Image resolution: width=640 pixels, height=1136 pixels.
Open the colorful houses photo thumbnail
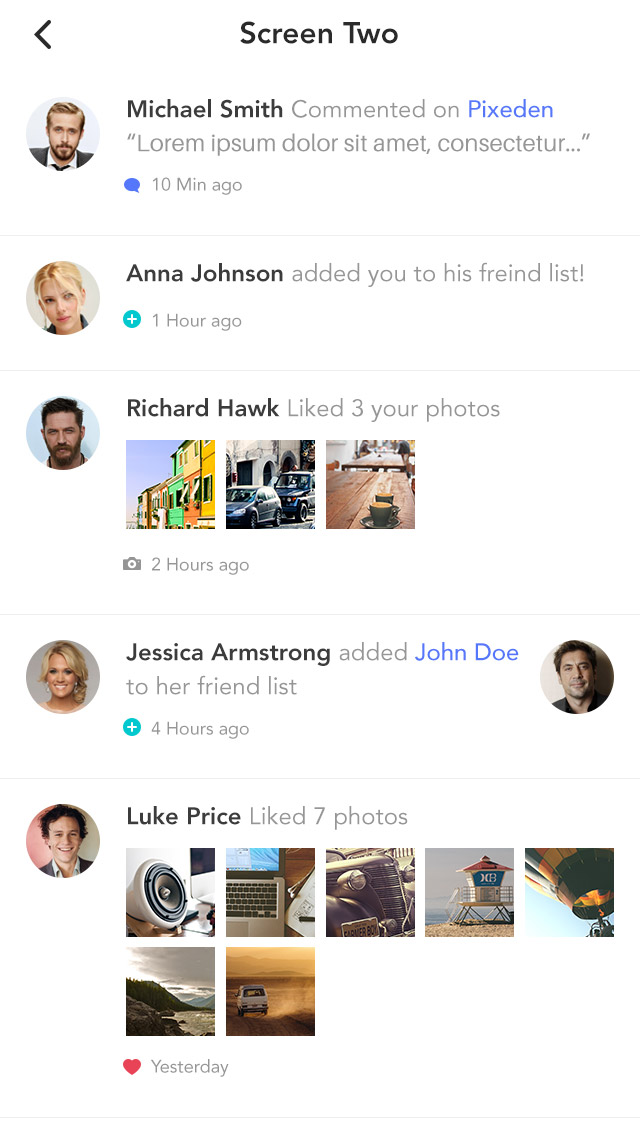170,485
